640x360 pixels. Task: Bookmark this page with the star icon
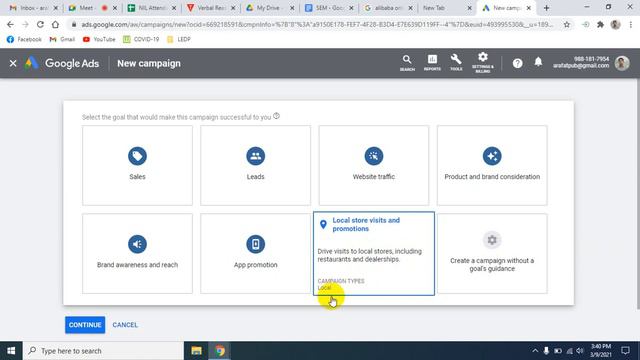[x=567, y=24]
